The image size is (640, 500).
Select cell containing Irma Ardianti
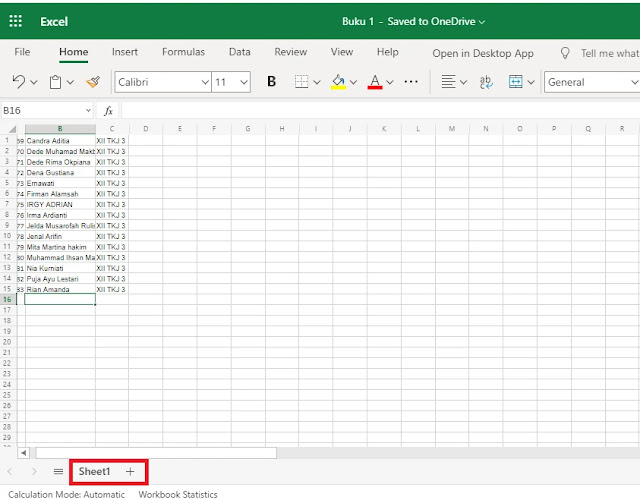click(60, 215)
